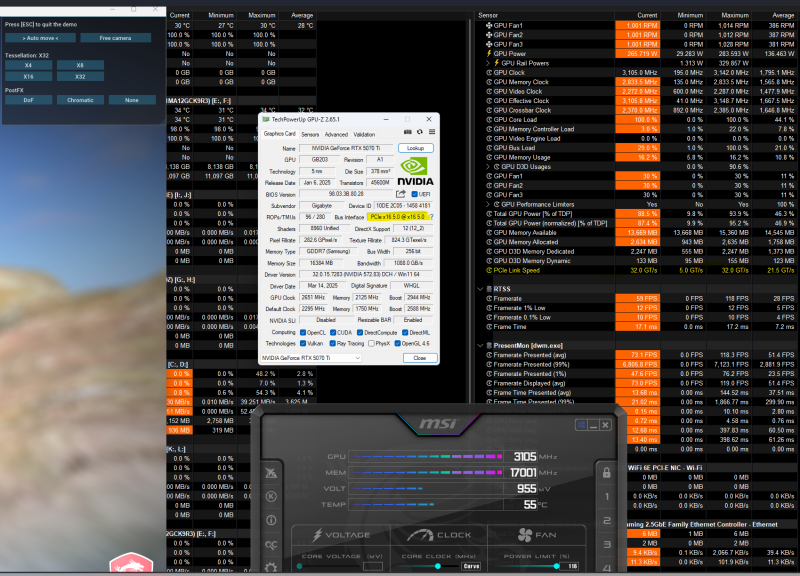Select Afterburner profile slot 1
The height and width of the screenshot is (576, 800).
(x=607, y=496)
